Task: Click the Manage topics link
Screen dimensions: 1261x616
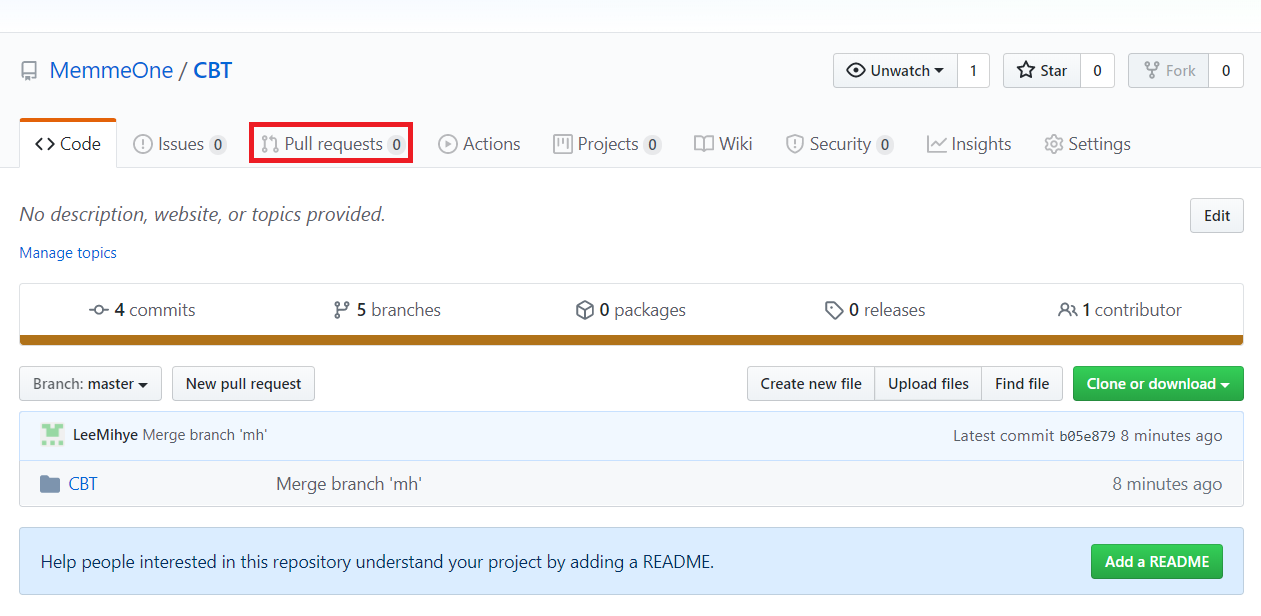Action: [68, 253]
